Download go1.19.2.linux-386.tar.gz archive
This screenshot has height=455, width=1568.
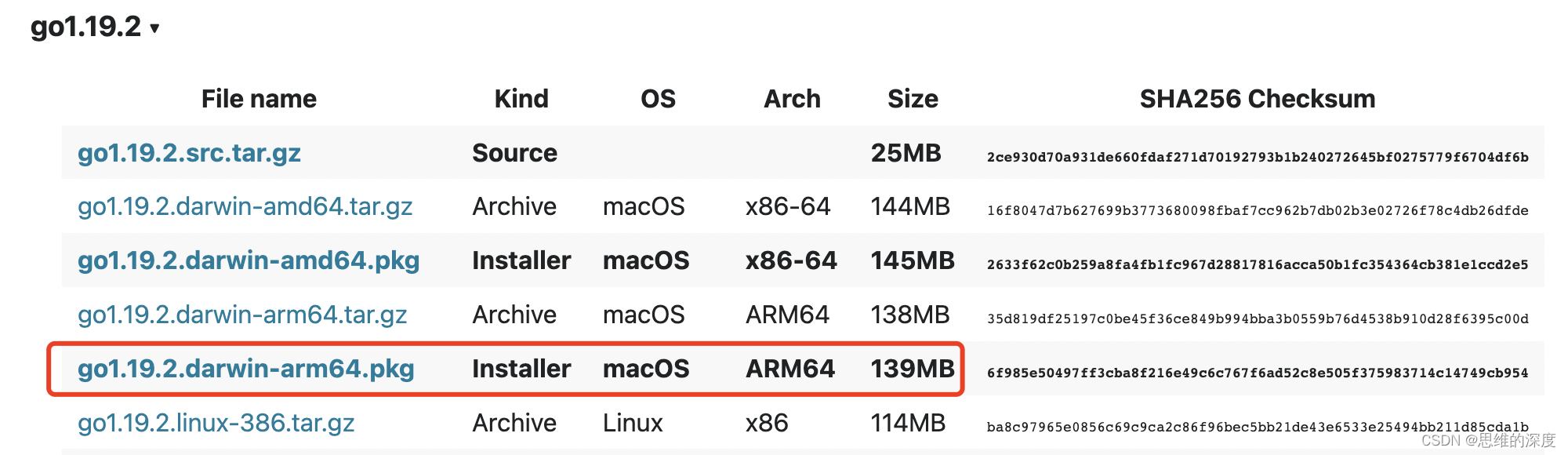[x=218, y=423]
